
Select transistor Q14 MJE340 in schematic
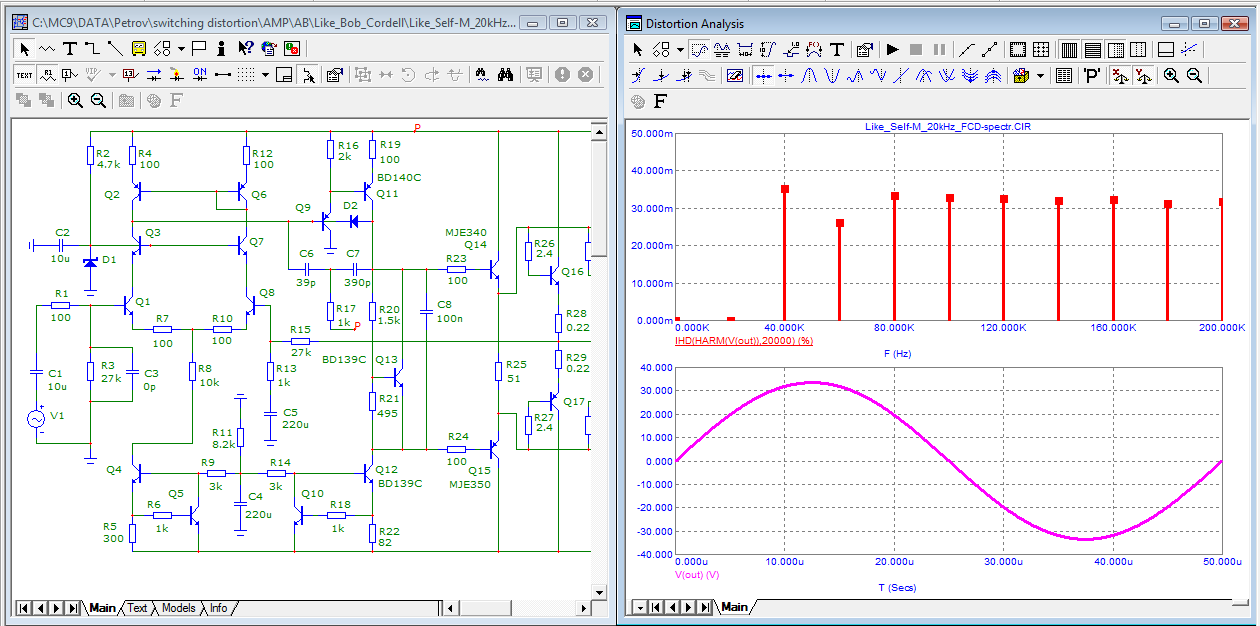click(x=492, y=268)
